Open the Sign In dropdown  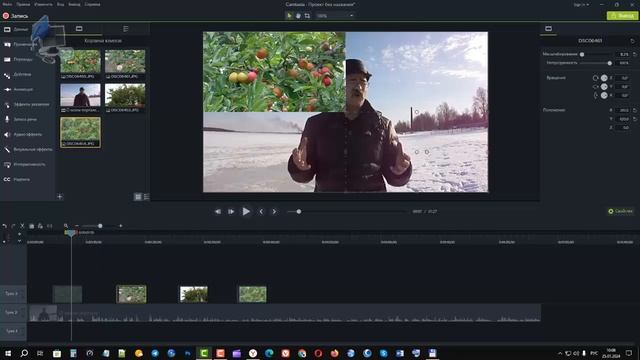tap(581, 4)
